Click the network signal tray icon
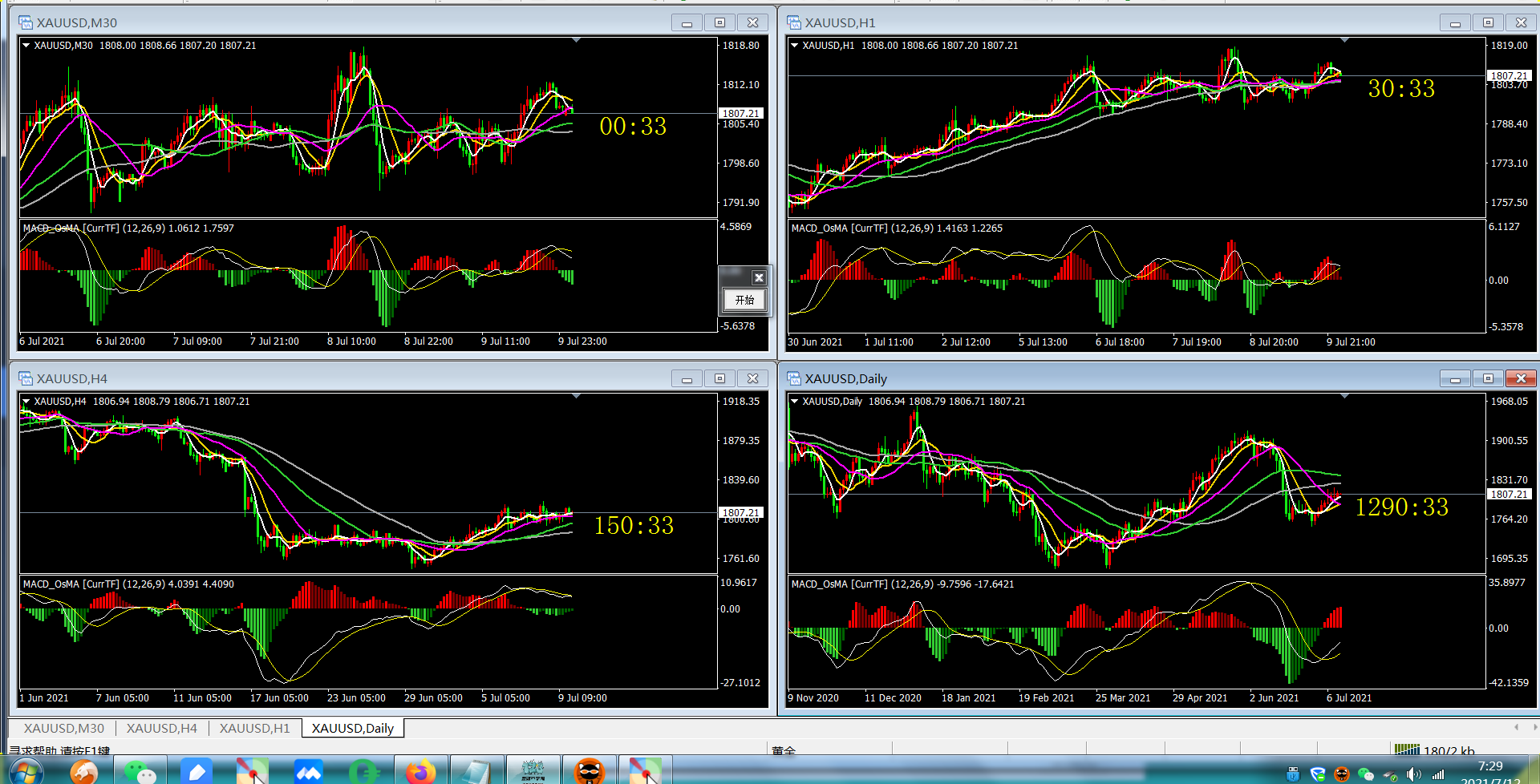The width and height of the screenshot is (1540, 784). point(1438,774)
